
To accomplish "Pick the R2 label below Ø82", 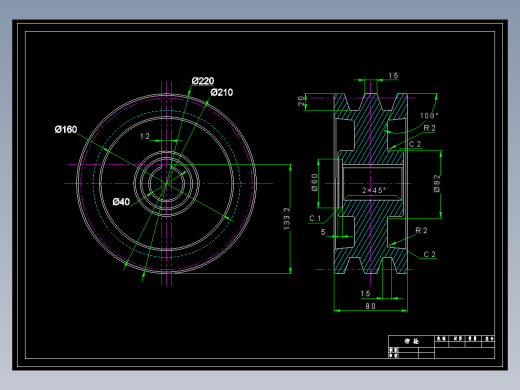I will pos(421,230).
